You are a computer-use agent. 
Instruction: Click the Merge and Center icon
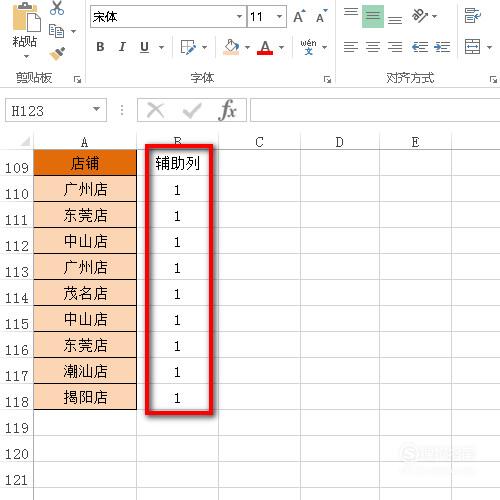pos(473,47)
